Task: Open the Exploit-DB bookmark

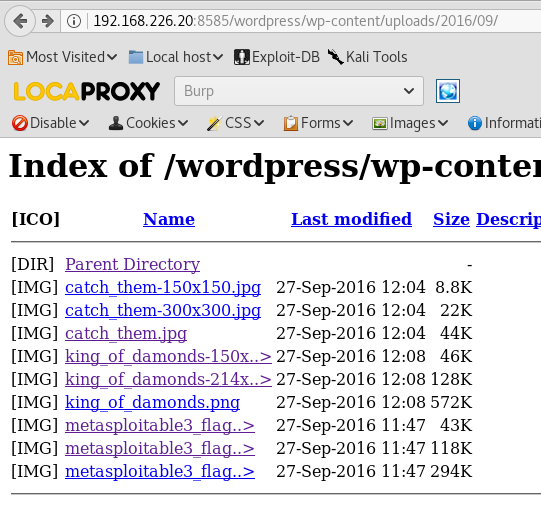Action: pos(277,57)
